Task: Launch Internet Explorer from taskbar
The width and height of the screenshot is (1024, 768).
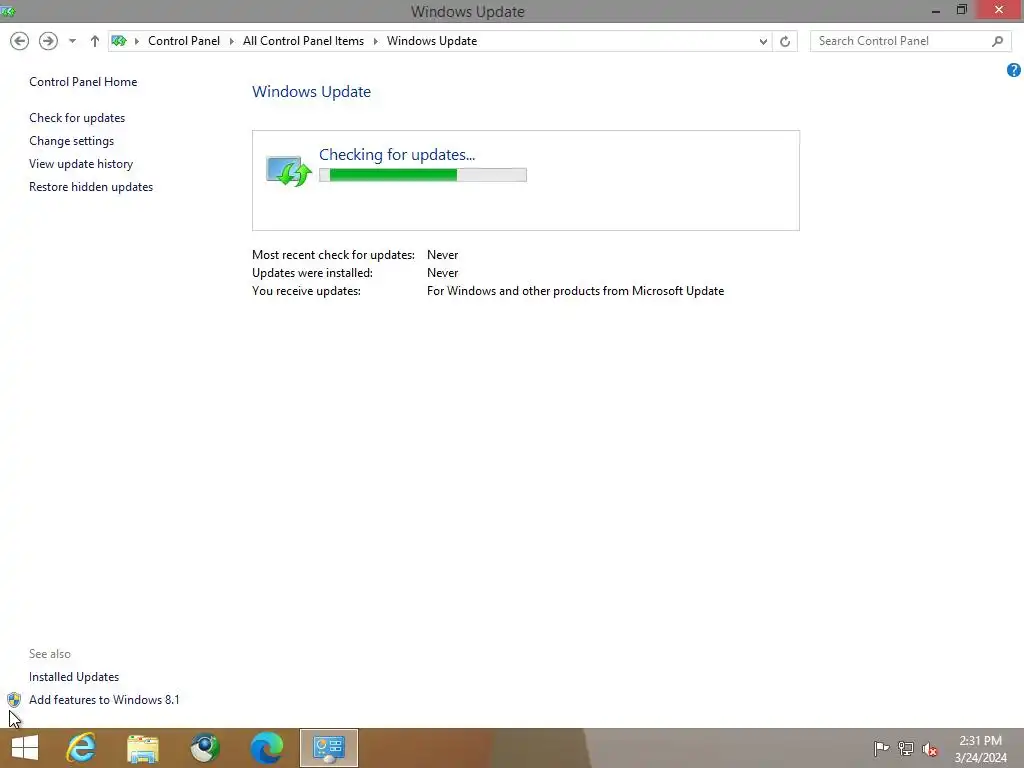Action: (x=82, y=748)
